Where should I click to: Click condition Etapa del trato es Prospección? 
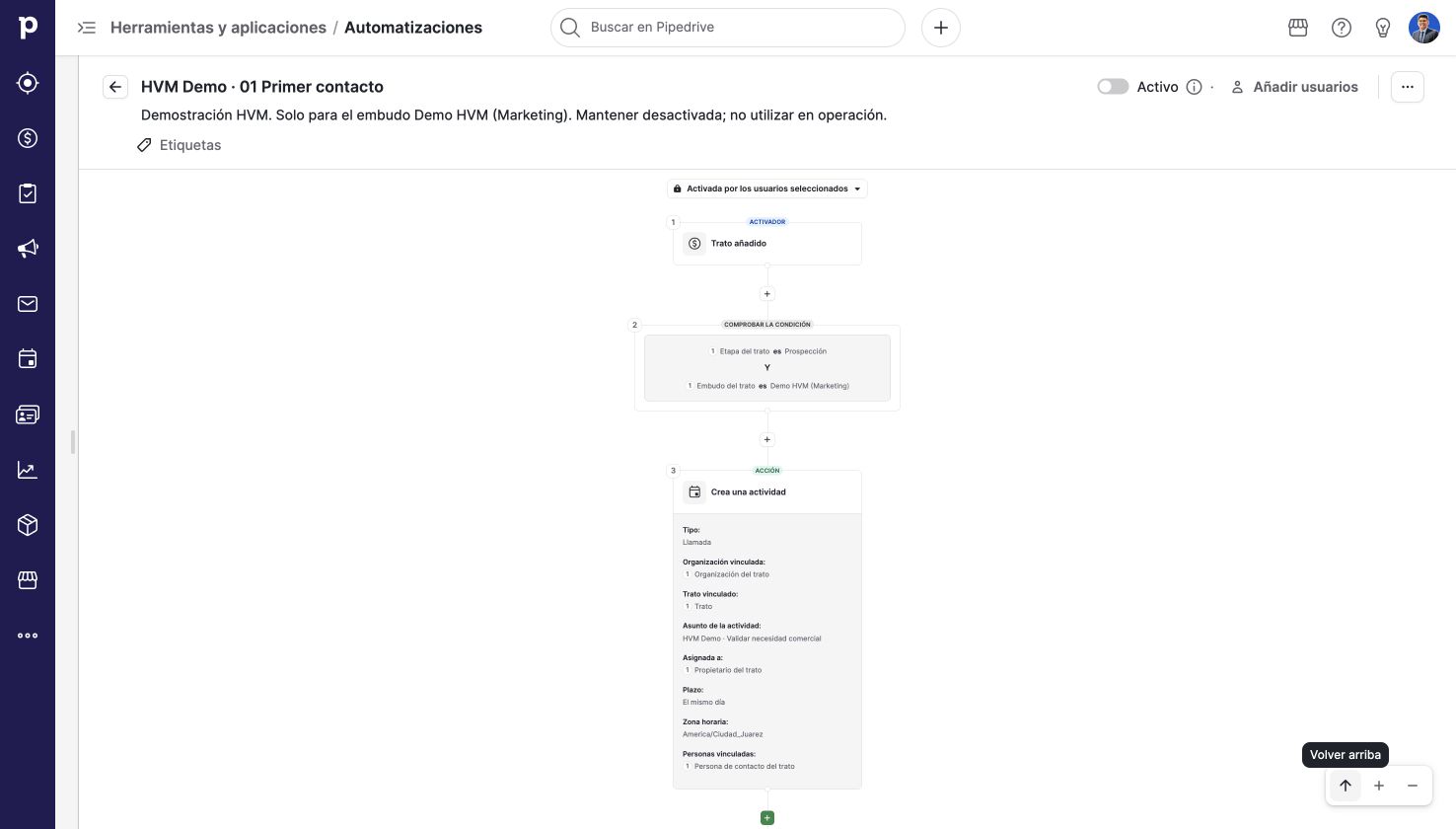pos(767,351)
